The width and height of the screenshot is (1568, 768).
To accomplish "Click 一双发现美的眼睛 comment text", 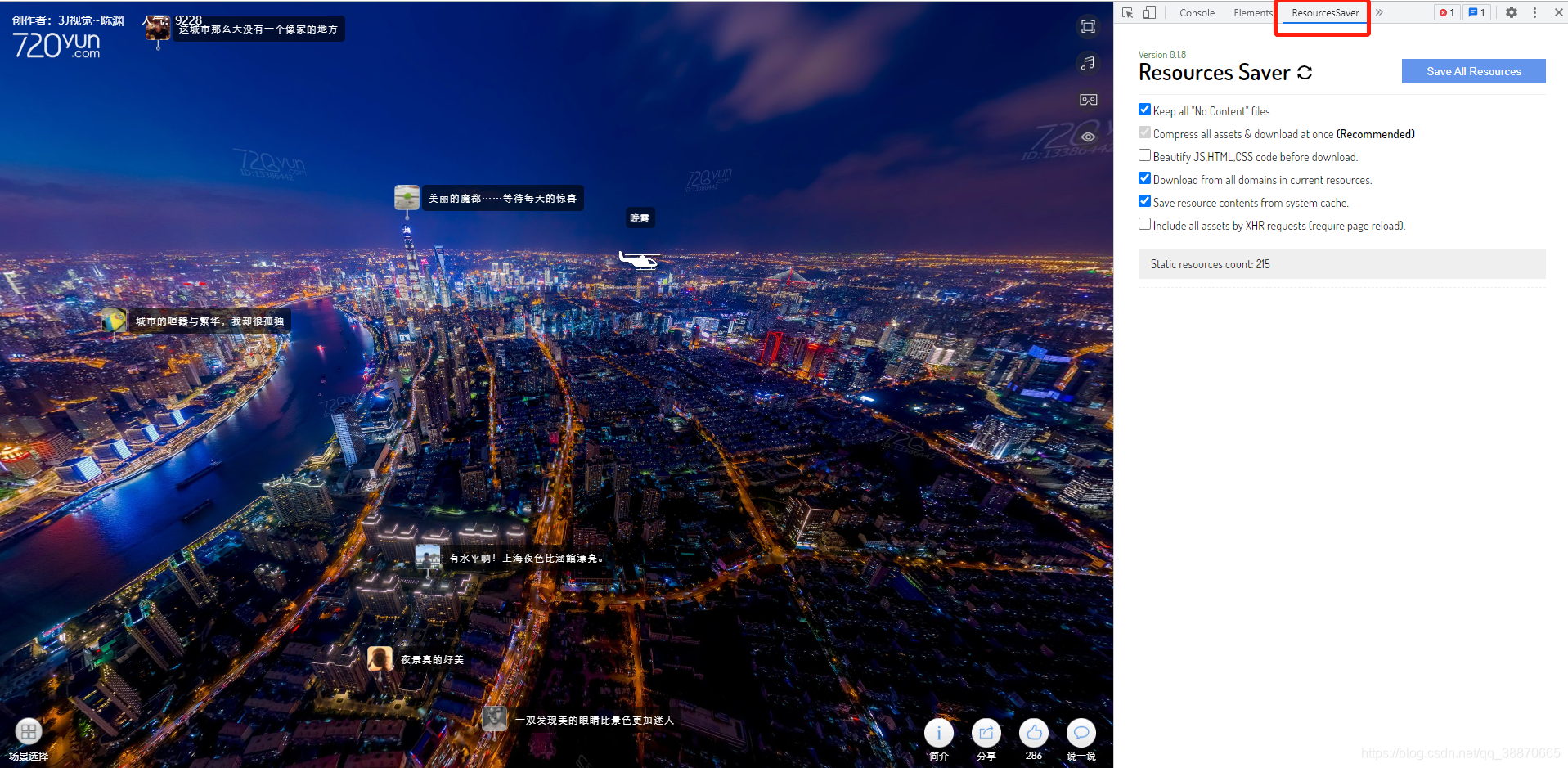I will tap(595, 720).
